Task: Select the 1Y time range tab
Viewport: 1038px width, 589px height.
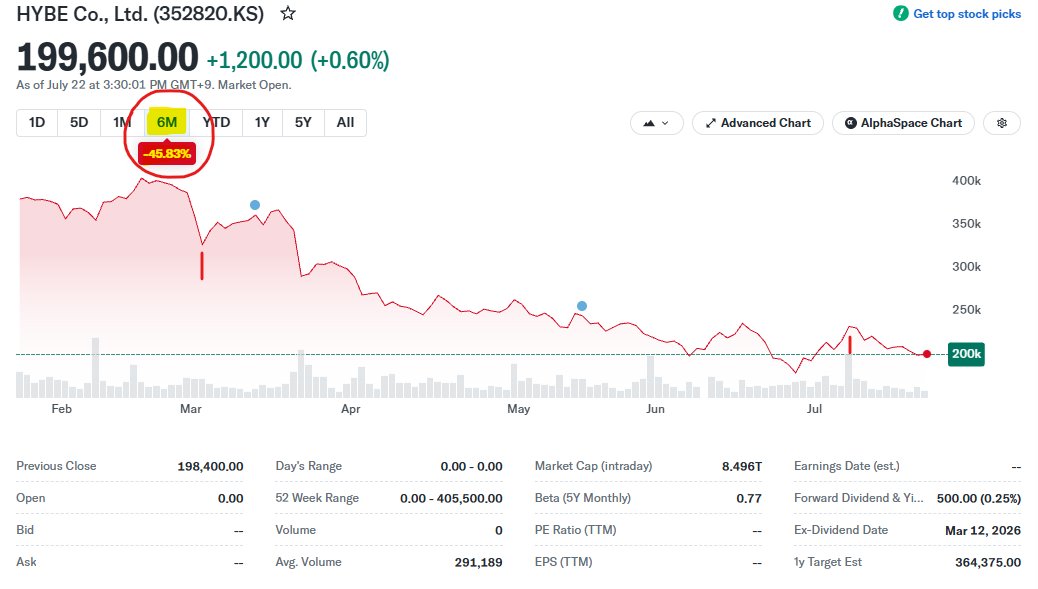Action: (x=262, y=122)
